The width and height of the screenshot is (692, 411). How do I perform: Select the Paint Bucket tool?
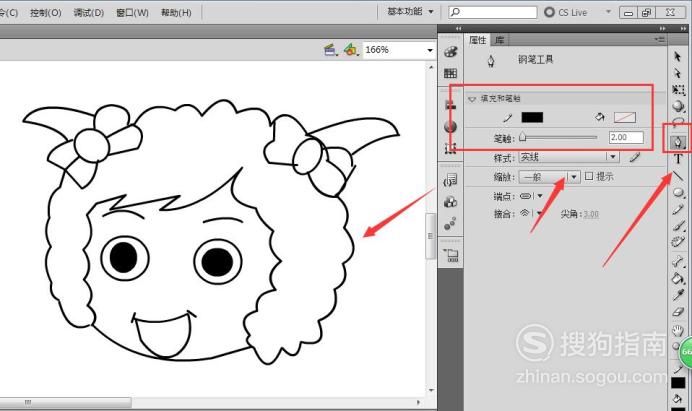[678, 278]
